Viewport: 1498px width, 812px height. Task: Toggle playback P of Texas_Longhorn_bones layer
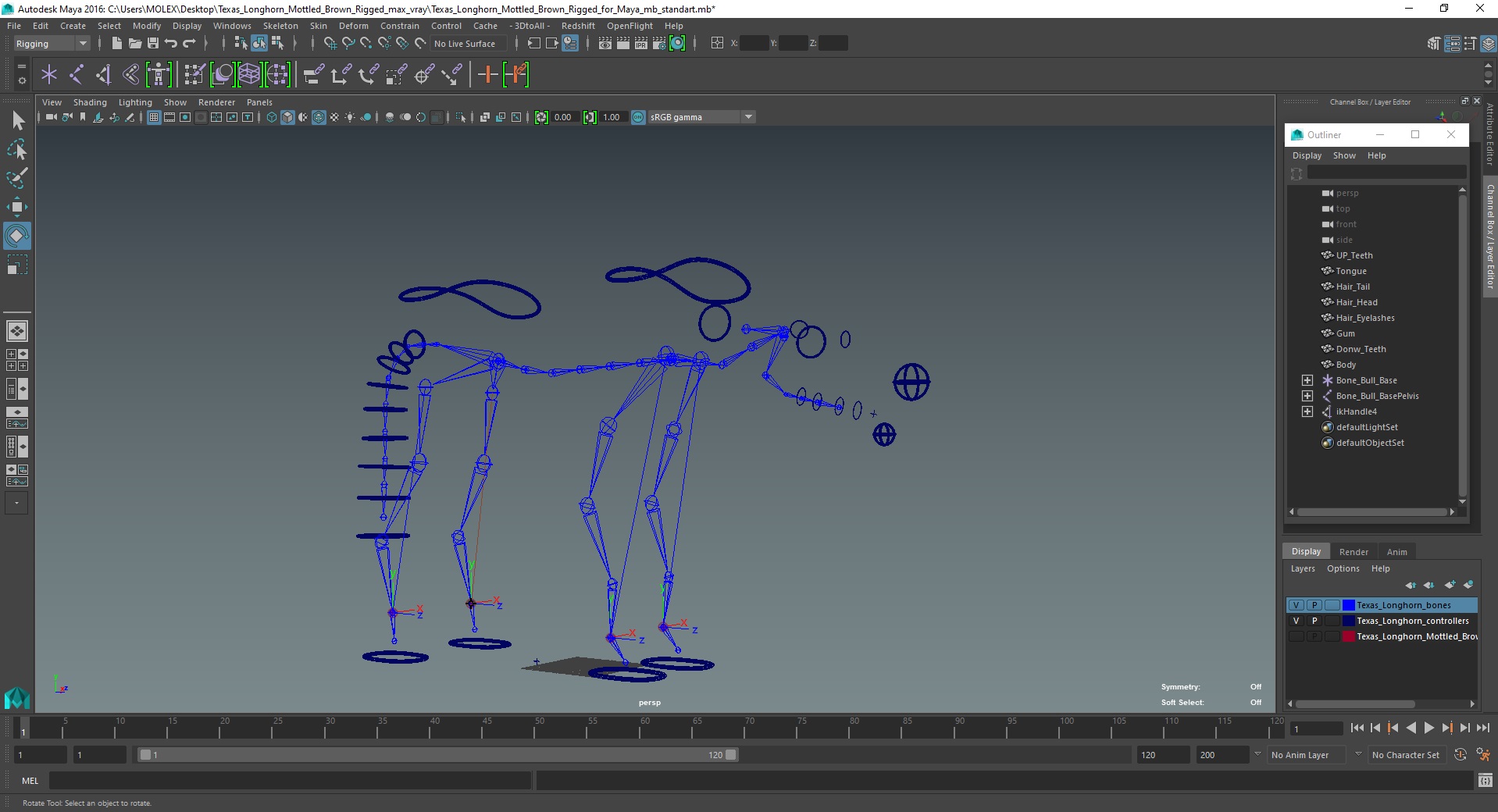[1314, 605]
